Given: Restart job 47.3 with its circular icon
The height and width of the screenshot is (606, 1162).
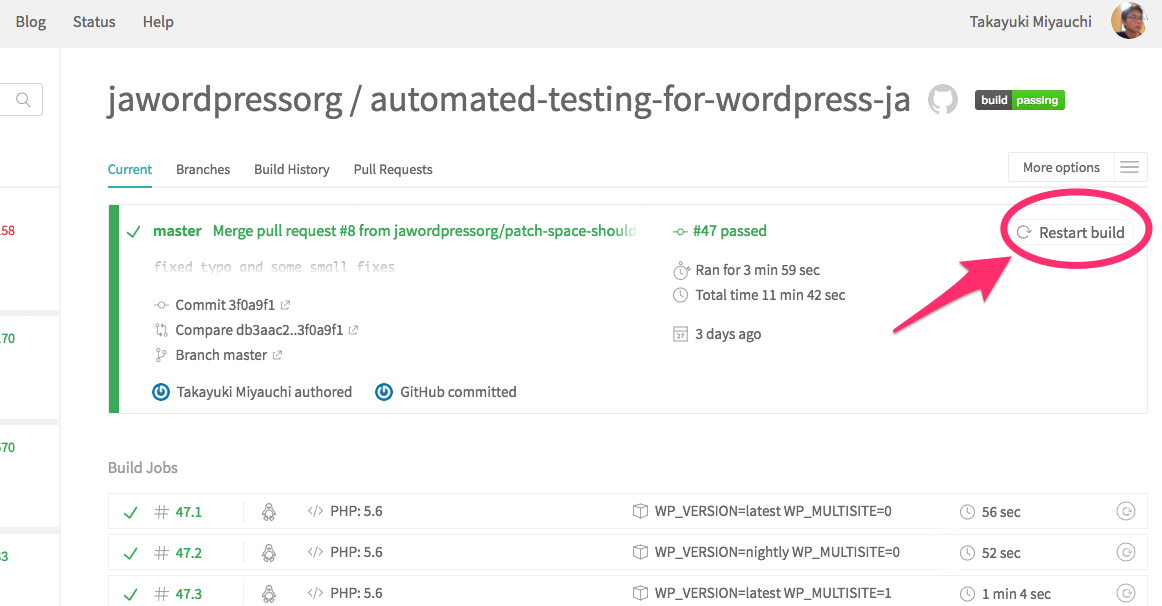Looking at the screenshot, I should [x=1126, y=593].
